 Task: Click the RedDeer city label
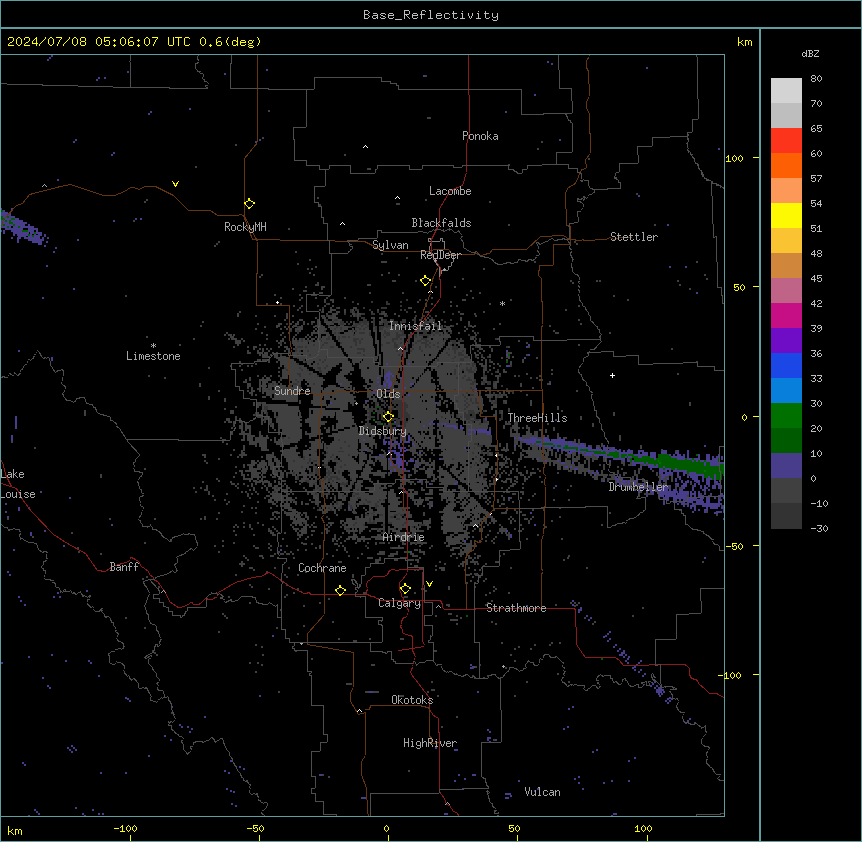point(440,255)
